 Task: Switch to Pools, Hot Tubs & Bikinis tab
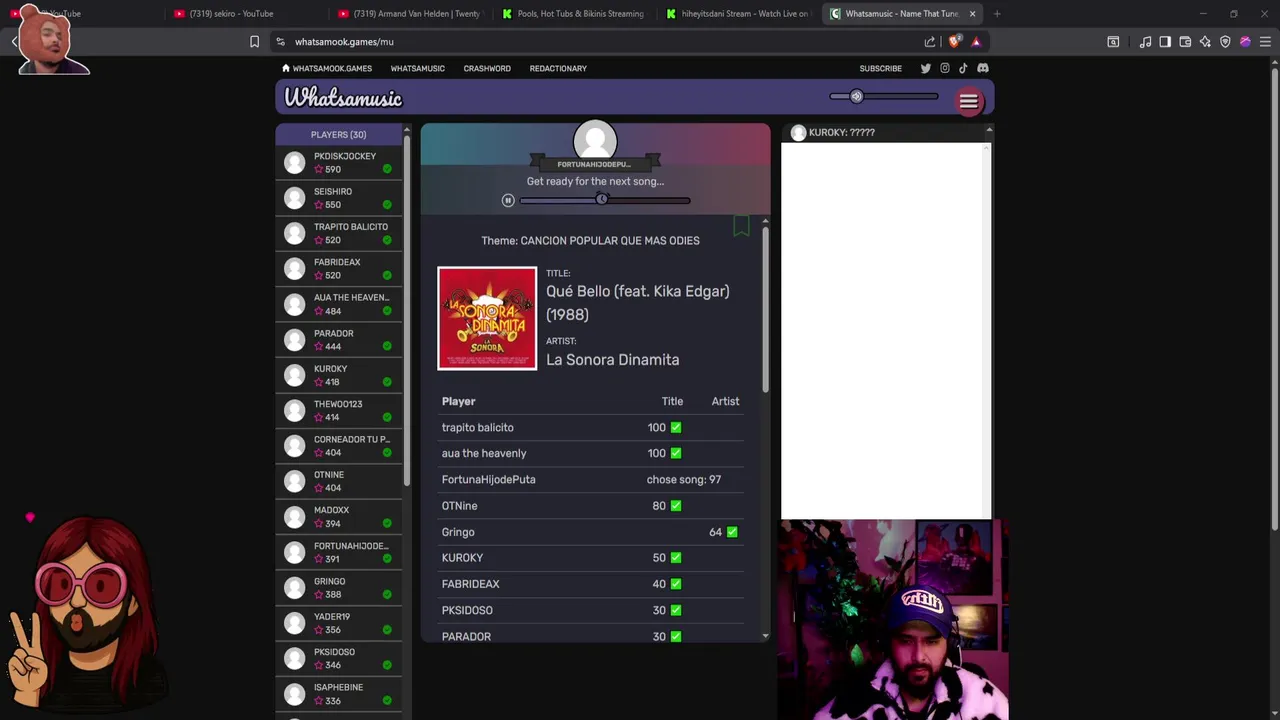[x=575, y=14]
